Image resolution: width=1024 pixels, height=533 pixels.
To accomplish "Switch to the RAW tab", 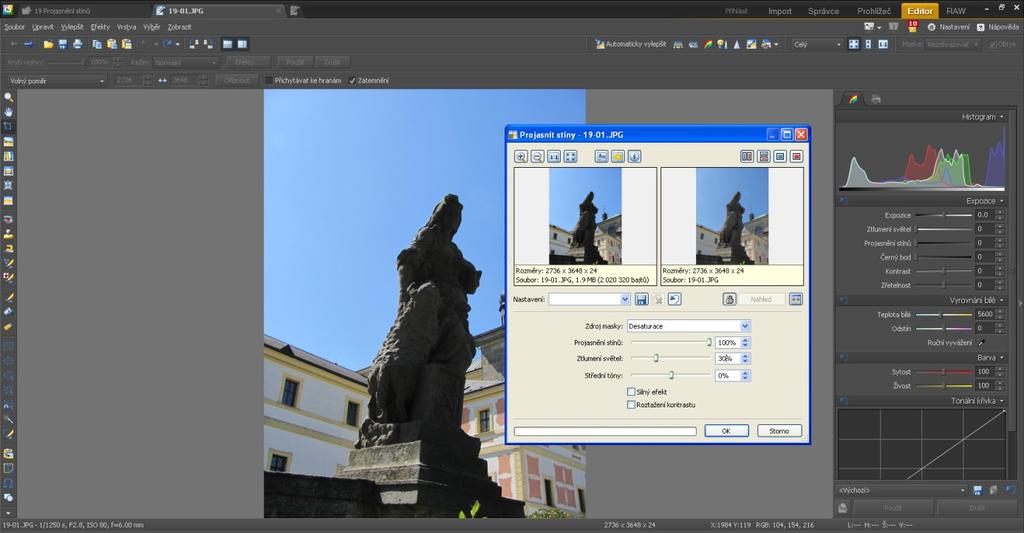I will [x=956, y=11].
